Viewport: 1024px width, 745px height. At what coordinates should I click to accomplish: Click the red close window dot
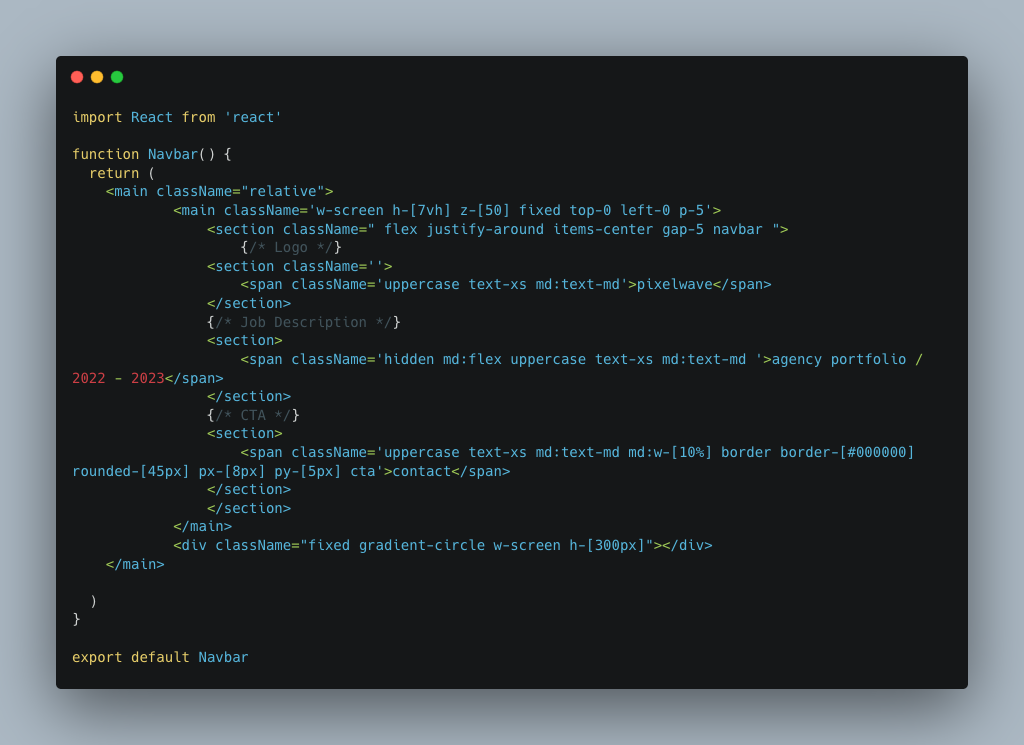[x=77, y=77]
